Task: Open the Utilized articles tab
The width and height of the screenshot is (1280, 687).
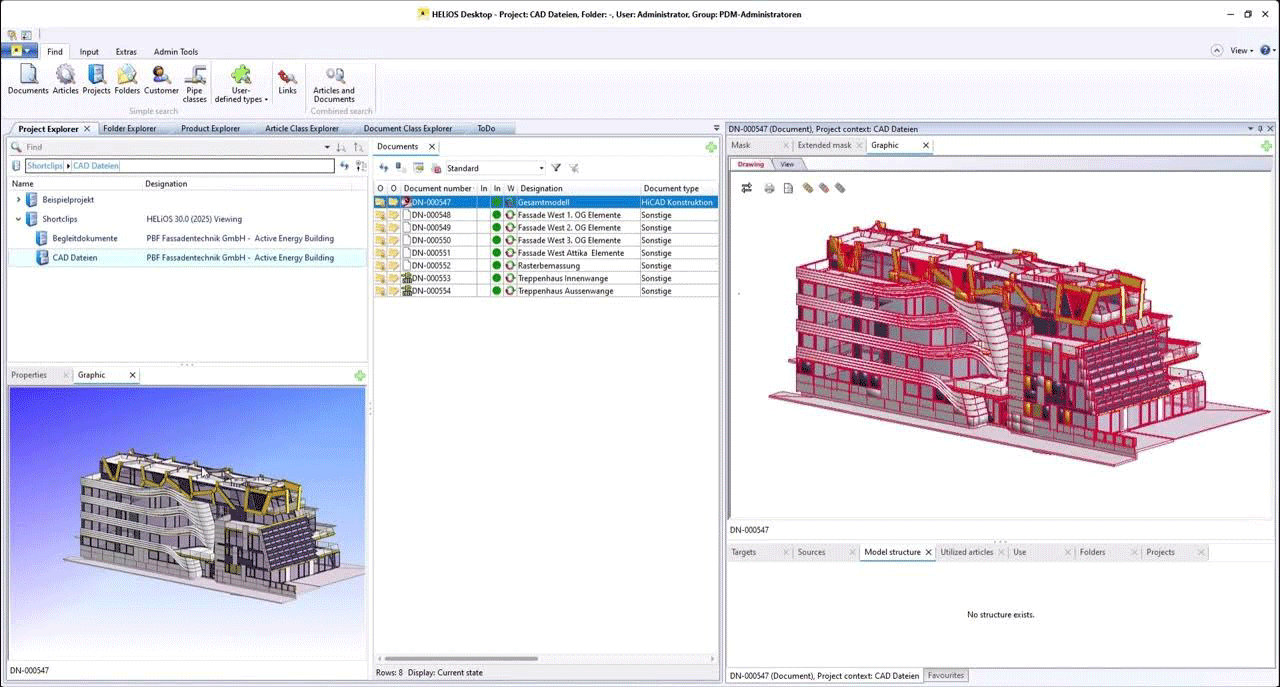Action: (x=966, y=552)
